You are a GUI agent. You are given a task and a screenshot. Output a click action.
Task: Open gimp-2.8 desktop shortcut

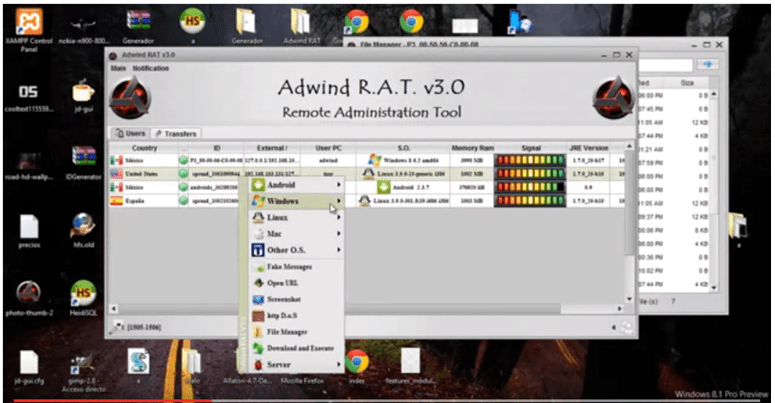click(84, 373)
